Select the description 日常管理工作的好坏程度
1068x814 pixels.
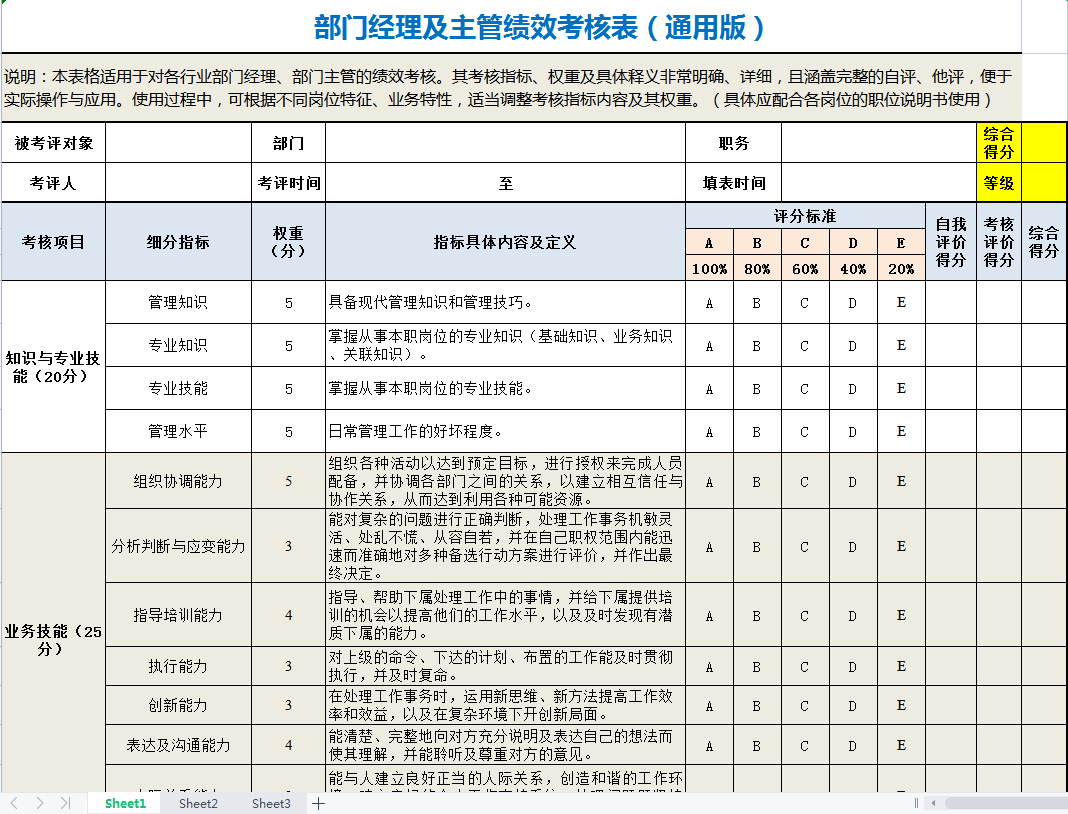505,431
